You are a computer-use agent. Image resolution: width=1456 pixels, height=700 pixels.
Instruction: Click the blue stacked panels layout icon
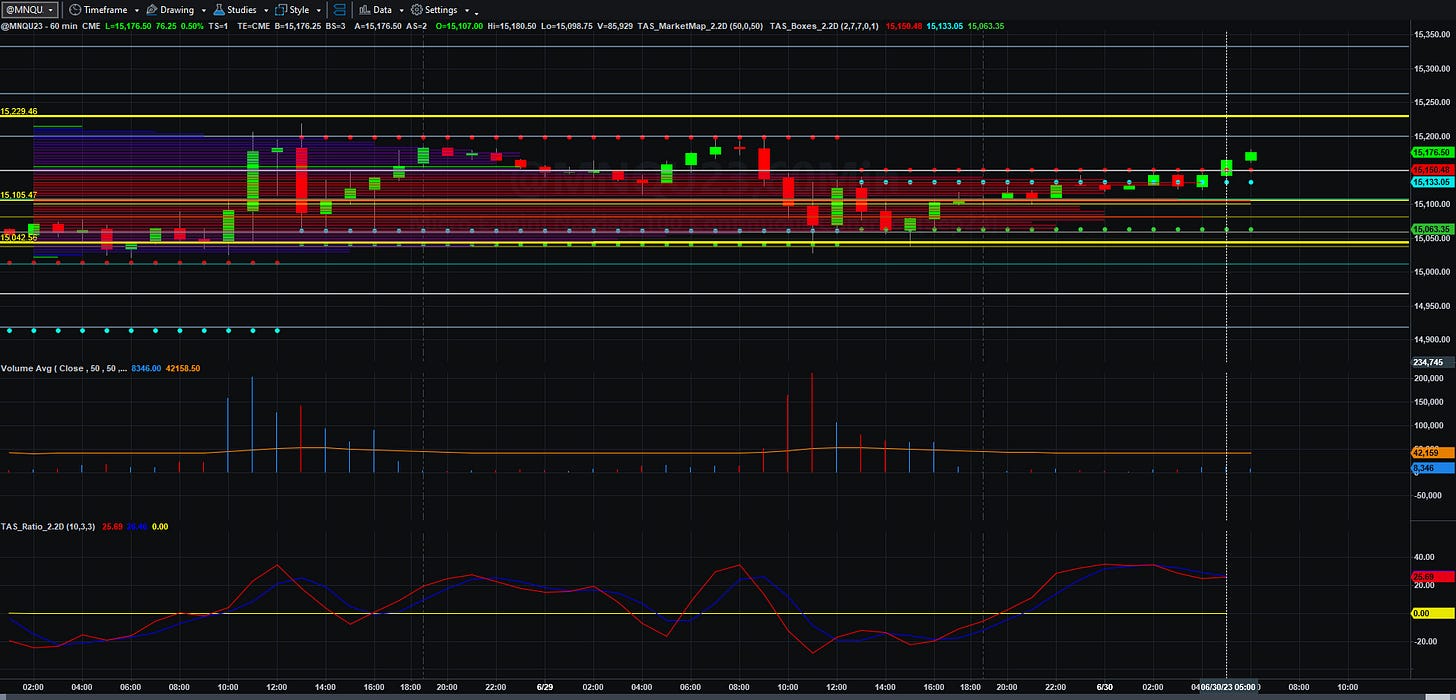point(340,10)
